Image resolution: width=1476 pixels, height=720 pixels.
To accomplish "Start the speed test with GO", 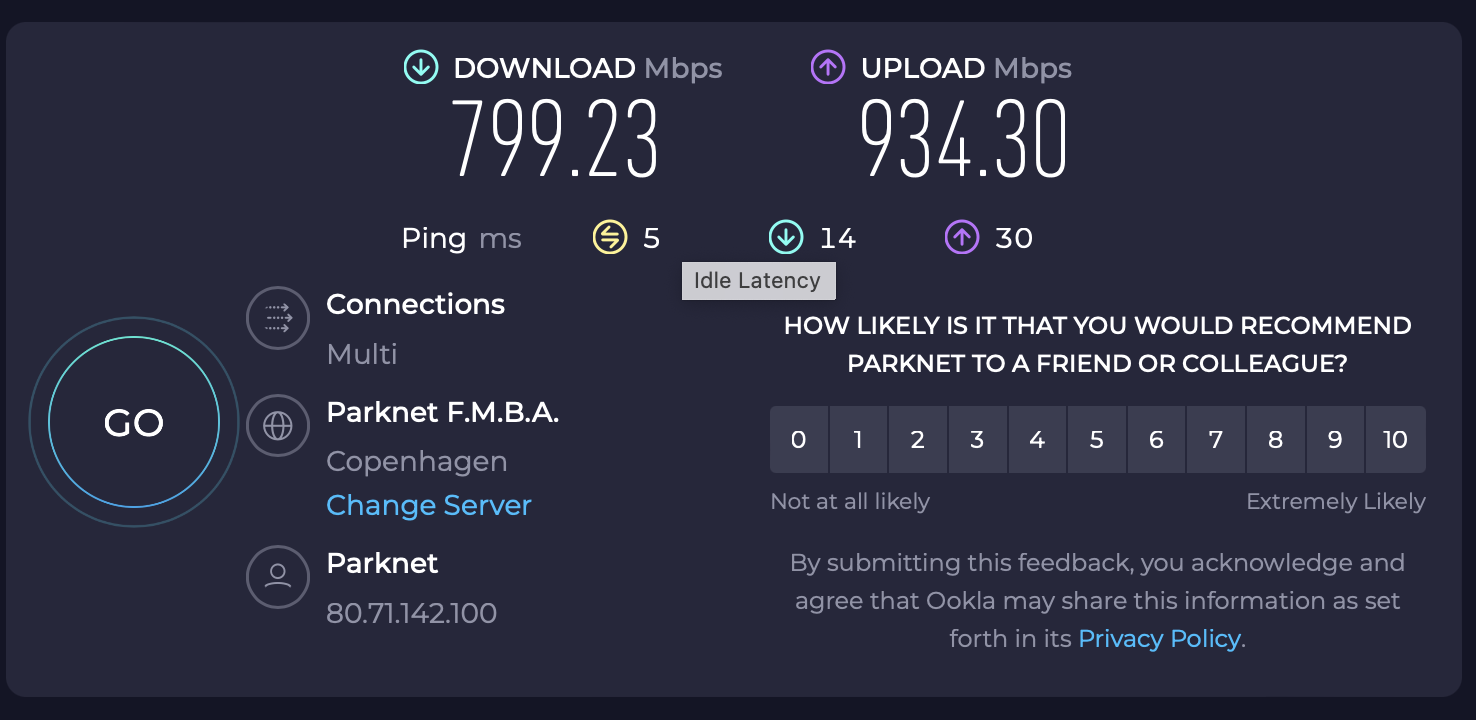I will pyautogui.click(x=134, y=423).
